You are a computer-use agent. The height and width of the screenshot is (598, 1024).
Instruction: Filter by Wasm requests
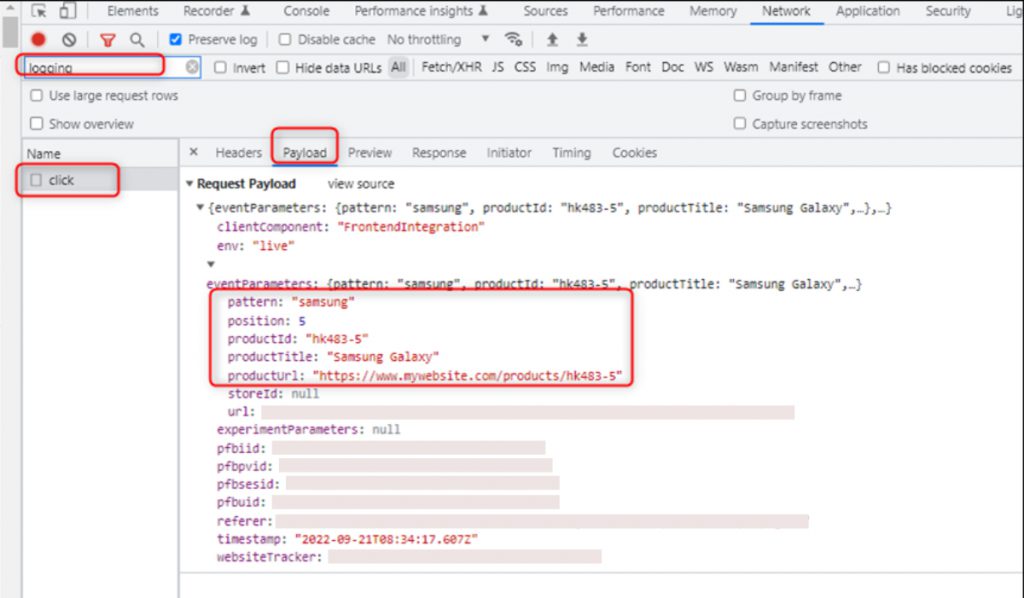(x=741, y=67)
